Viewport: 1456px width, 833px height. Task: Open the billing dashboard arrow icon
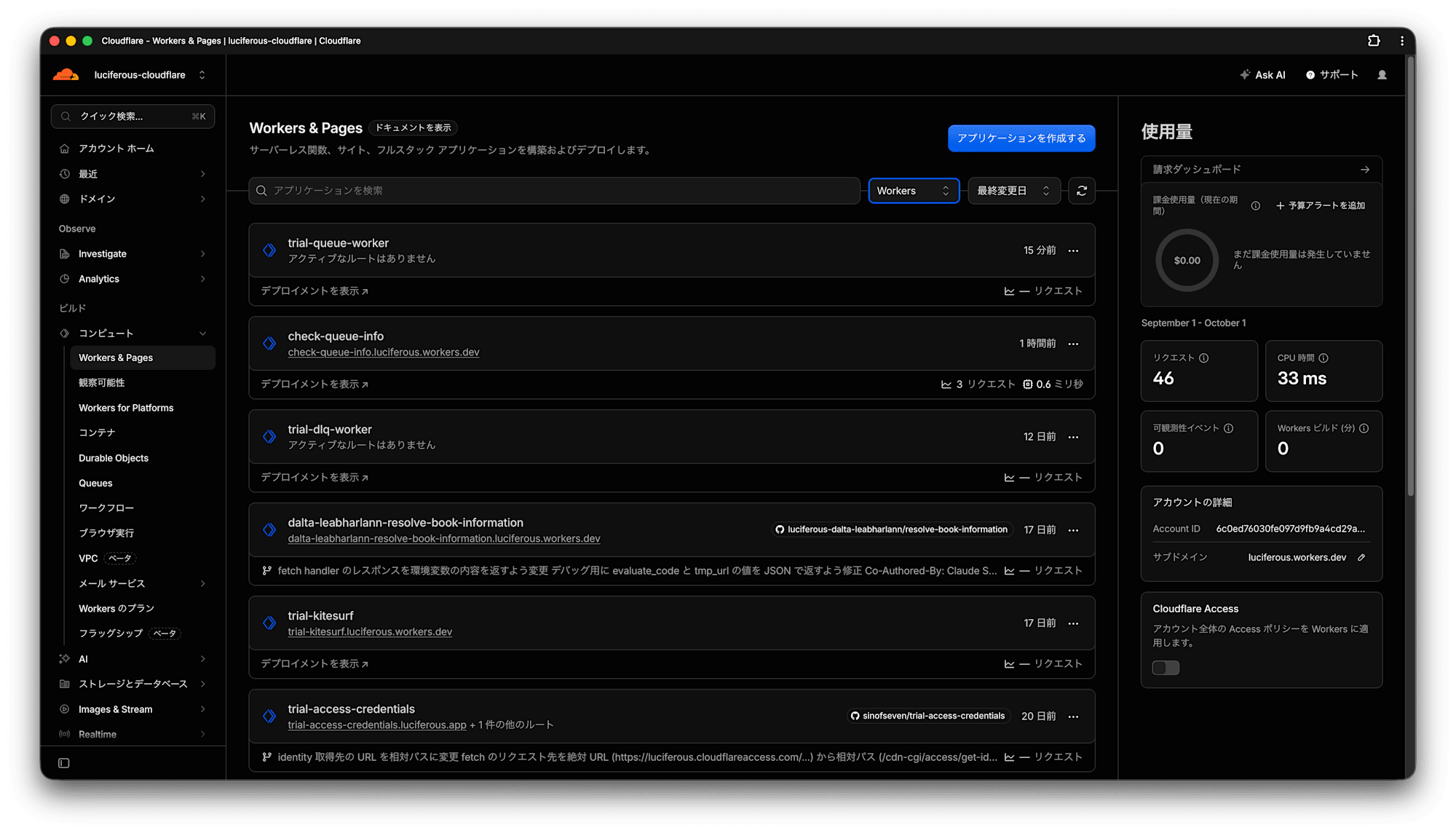1365,170
